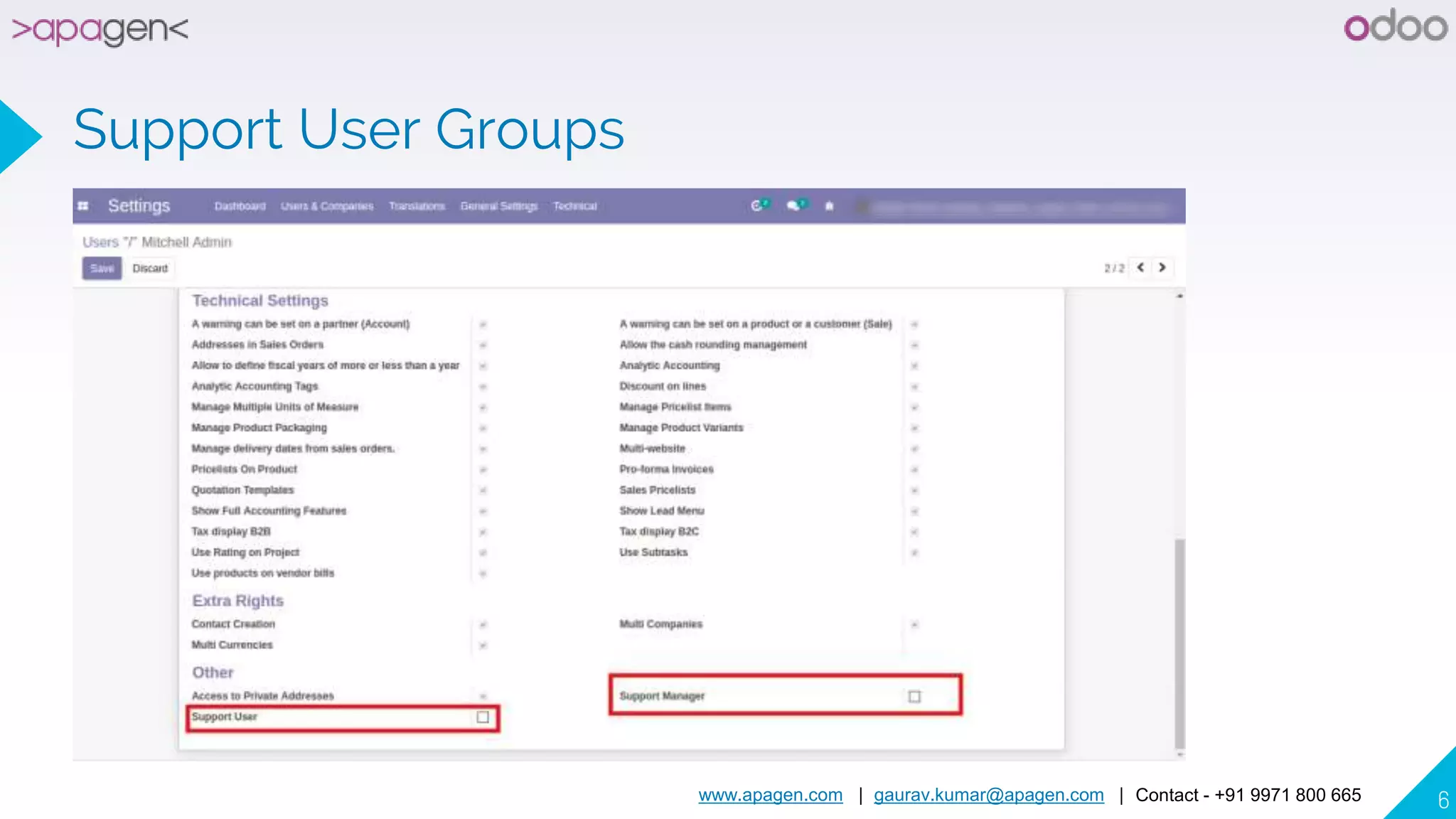1456x819 pixels.
Task: Click the Settings app title
Action: [139, 205]
